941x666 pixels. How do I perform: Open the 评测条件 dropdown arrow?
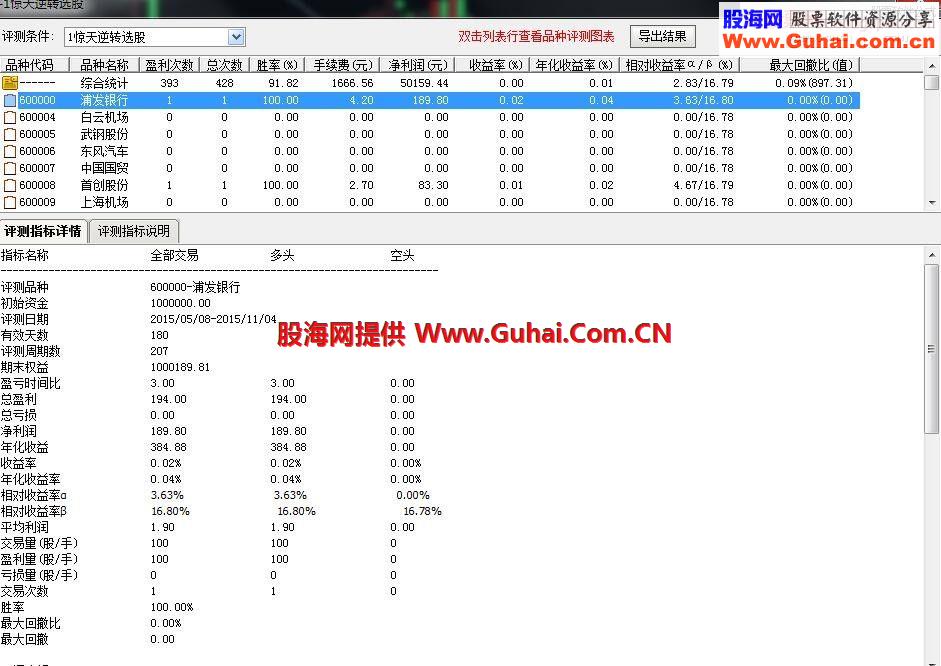coord(236,37)
